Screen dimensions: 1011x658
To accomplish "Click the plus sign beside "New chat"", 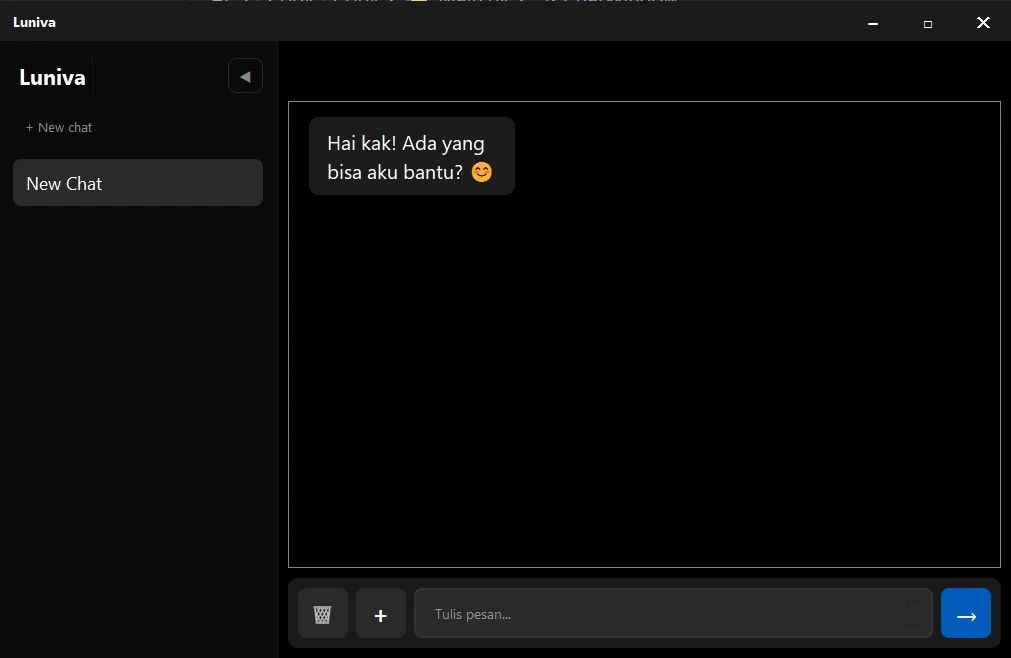I will 28,127.
